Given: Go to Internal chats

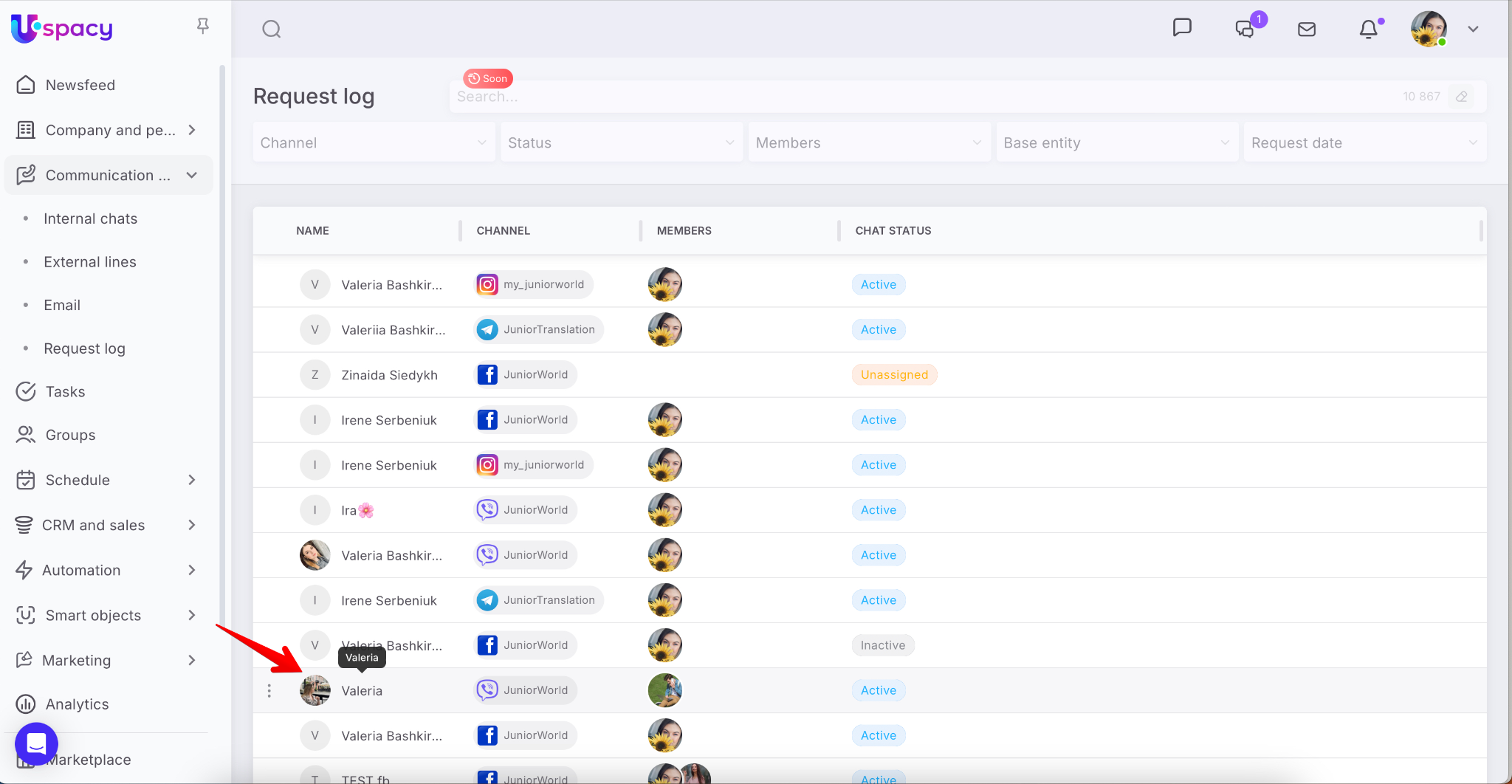Looking at the screenshot, I should (90, 219).
